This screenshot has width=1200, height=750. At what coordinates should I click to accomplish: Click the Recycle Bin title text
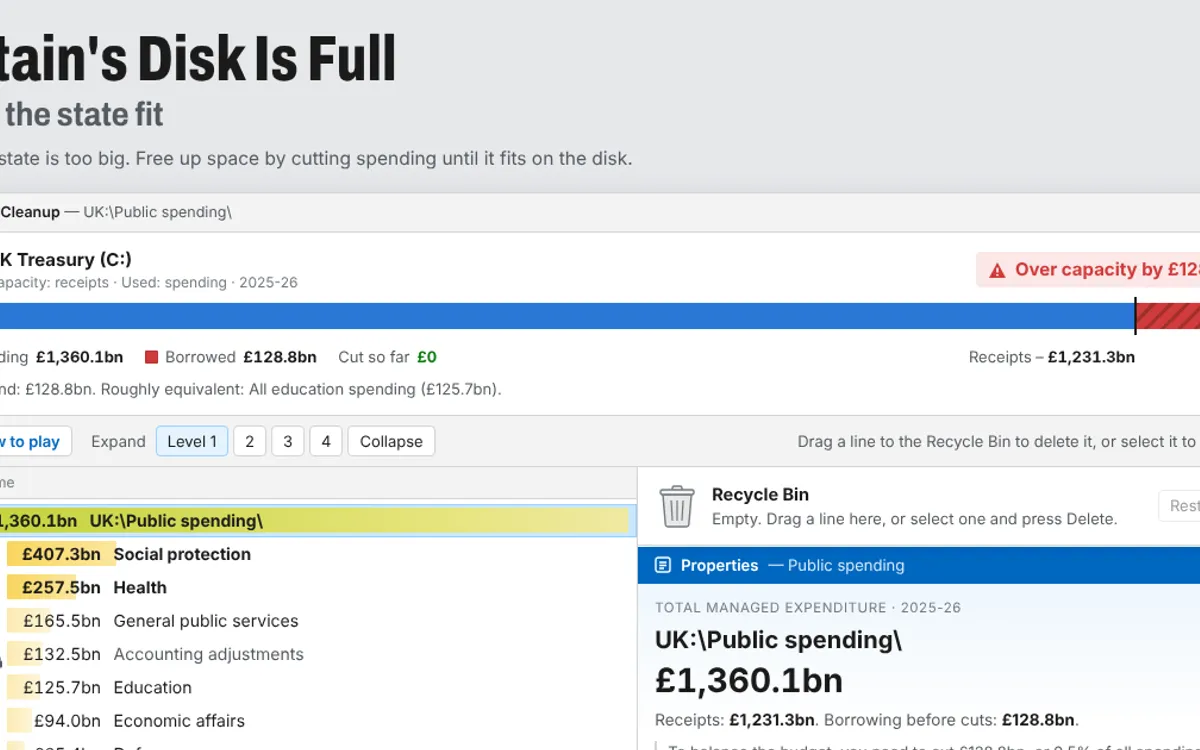(760, 495)
